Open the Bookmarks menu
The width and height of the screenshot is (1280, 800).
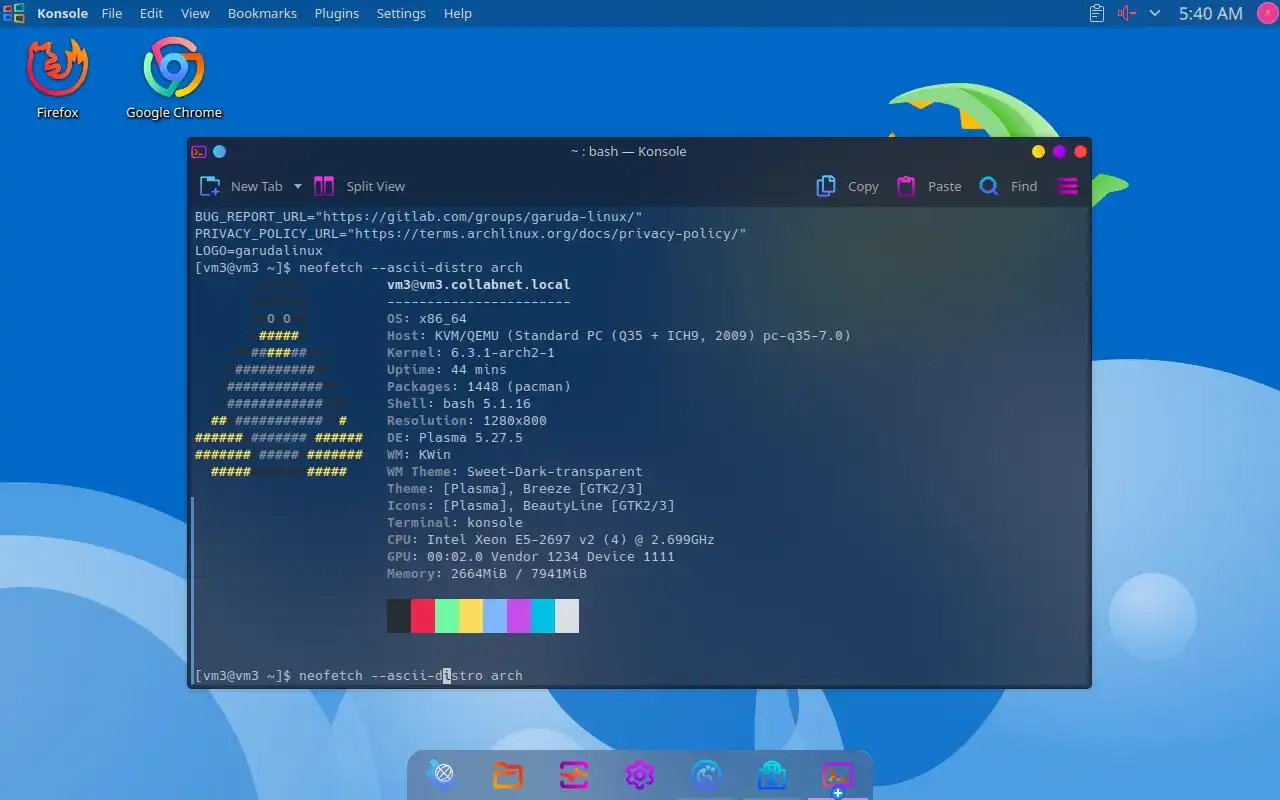262,13
